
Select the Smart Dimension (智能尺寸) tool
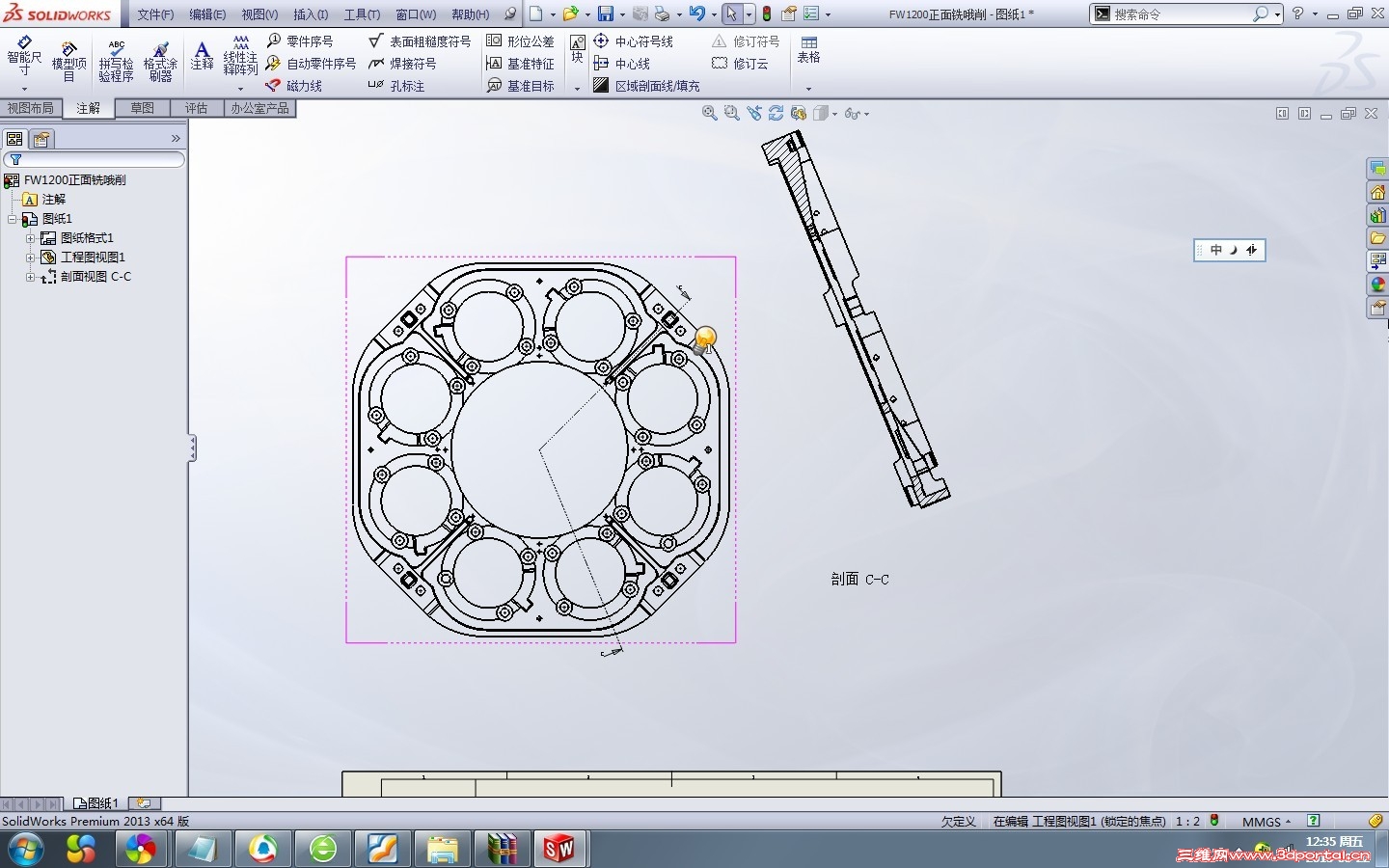(x=24, y=56)
